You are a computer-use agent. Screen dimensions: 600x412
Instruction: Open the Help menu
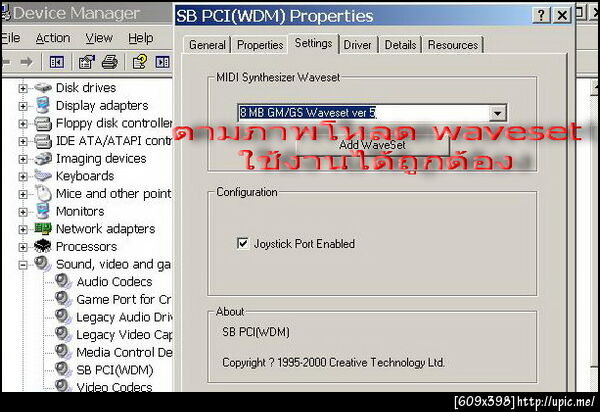pos(141,38)
